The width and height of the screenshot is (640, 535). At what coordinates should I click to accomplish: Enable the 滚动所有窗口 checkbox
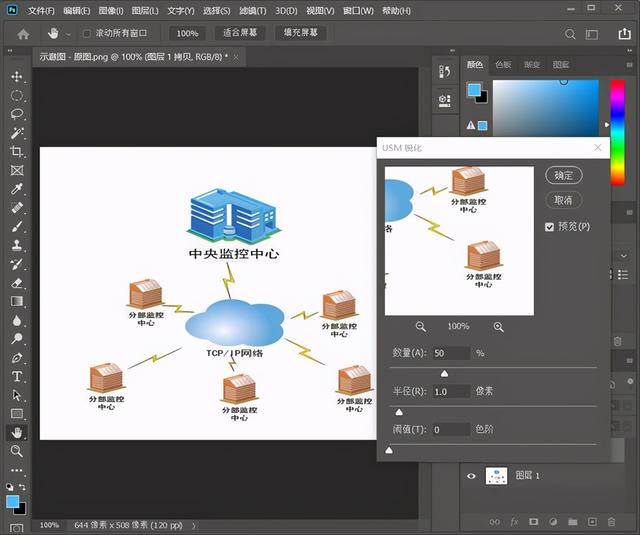(86, 33)
